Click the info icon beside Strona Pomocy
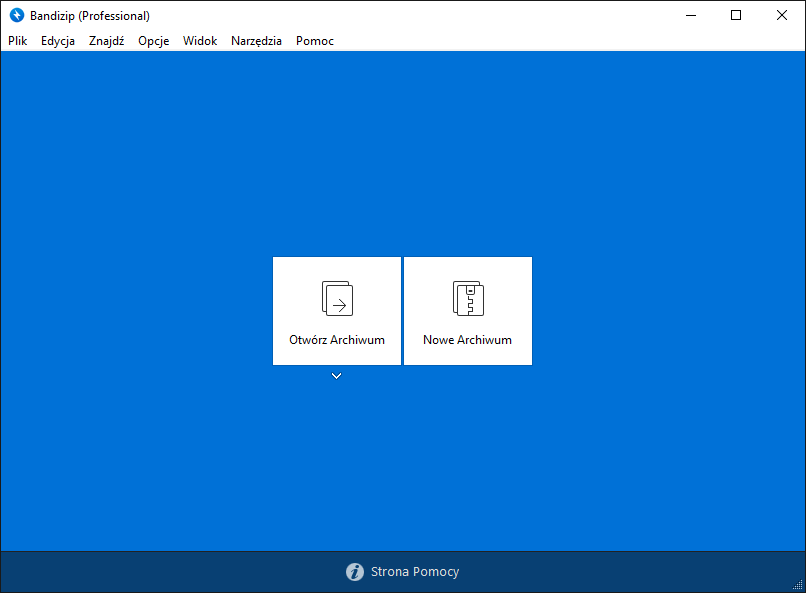Screen dimensions: 806x593 (355, 571)
